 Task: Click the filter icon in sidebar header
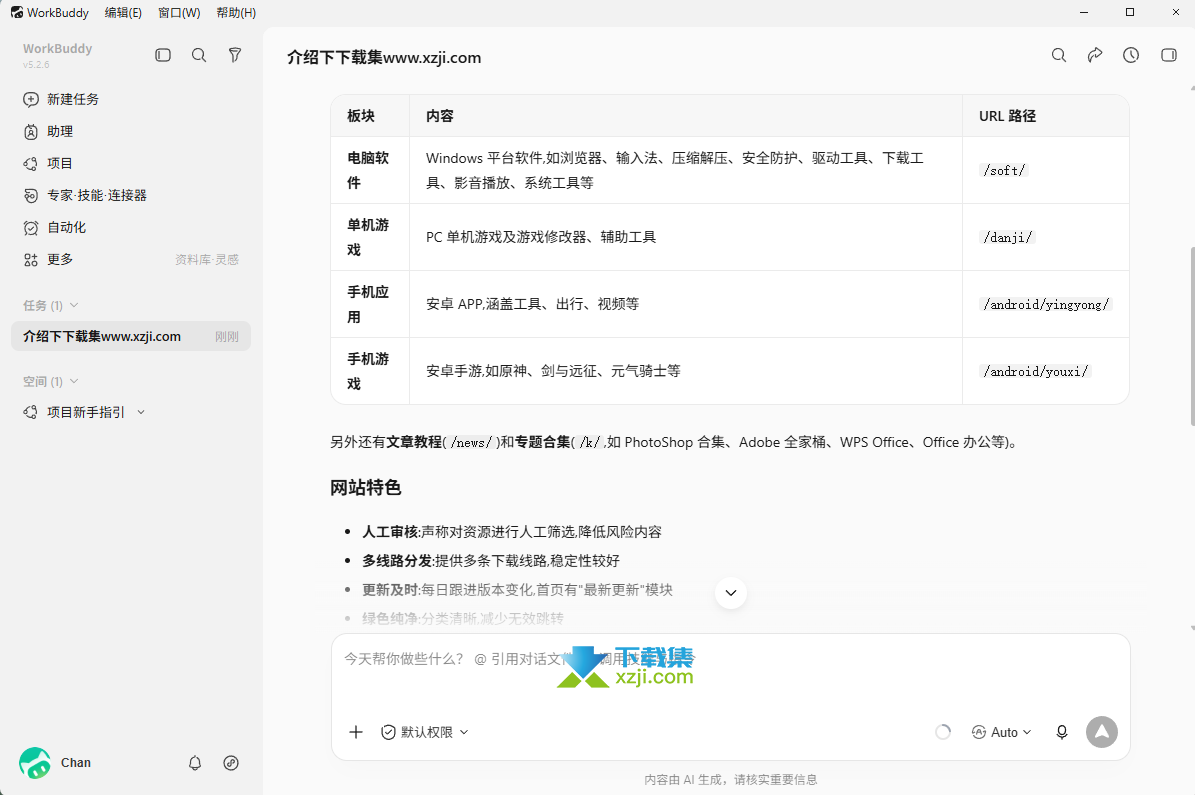235,55
